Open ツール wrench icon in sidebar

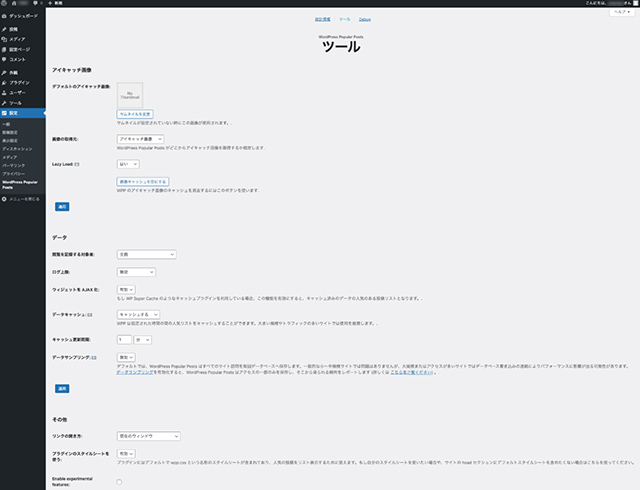pos(4,103)
